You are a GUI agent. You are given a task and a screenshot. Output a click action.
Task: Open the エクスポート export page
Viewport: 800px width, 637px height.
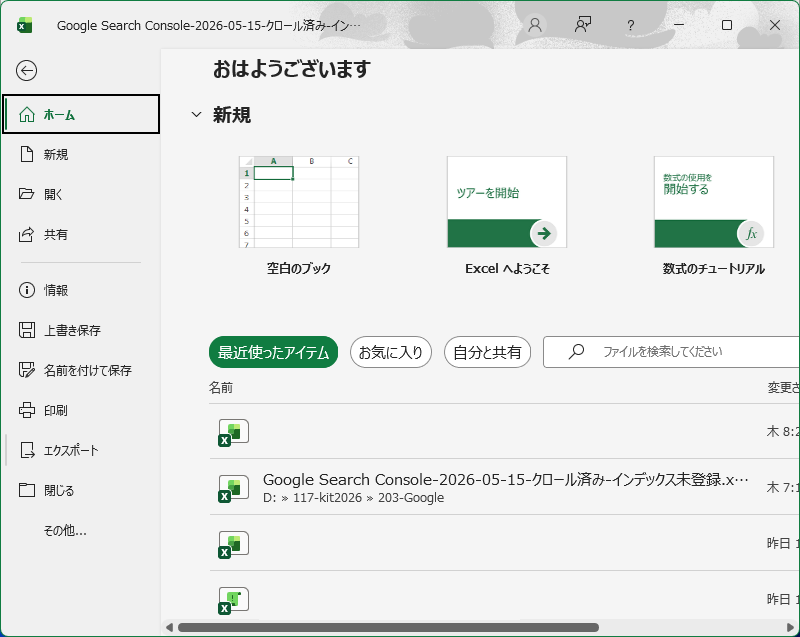tap(81, 450)
